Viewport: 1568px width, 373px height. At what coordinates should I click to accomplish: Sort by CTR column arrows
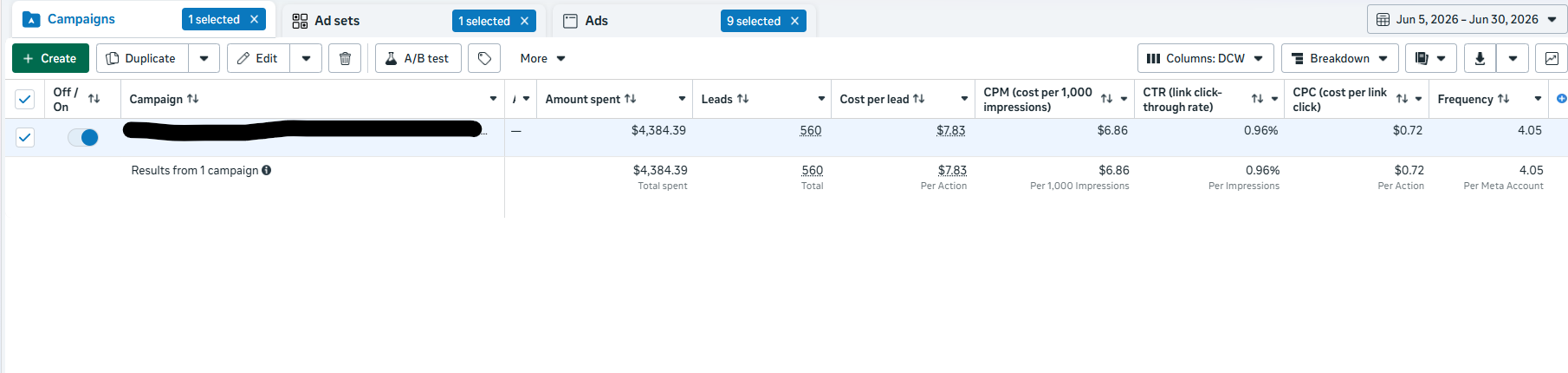coord(1257,99)
